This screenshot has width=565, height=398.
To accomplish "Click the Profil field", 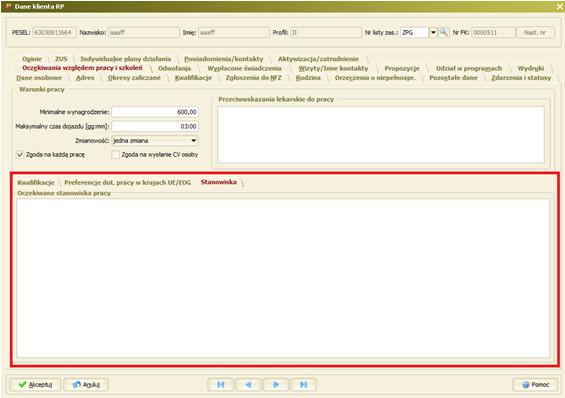I will pyautogui.click(x=326, y=32).
